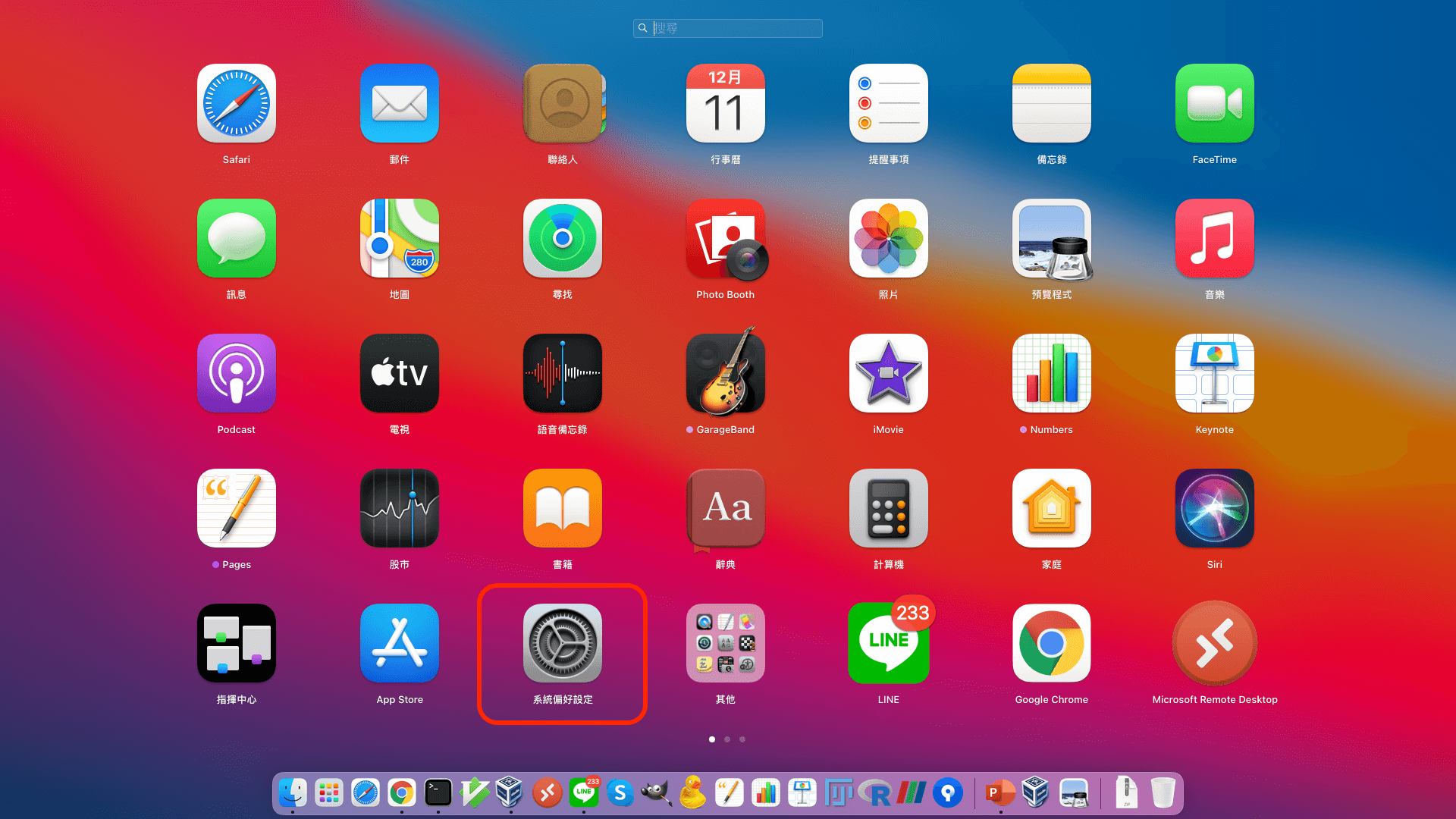The image size is (1456, 819).
Task: Open the 辭典 (Dictionary) app
Action: (726, 508)
